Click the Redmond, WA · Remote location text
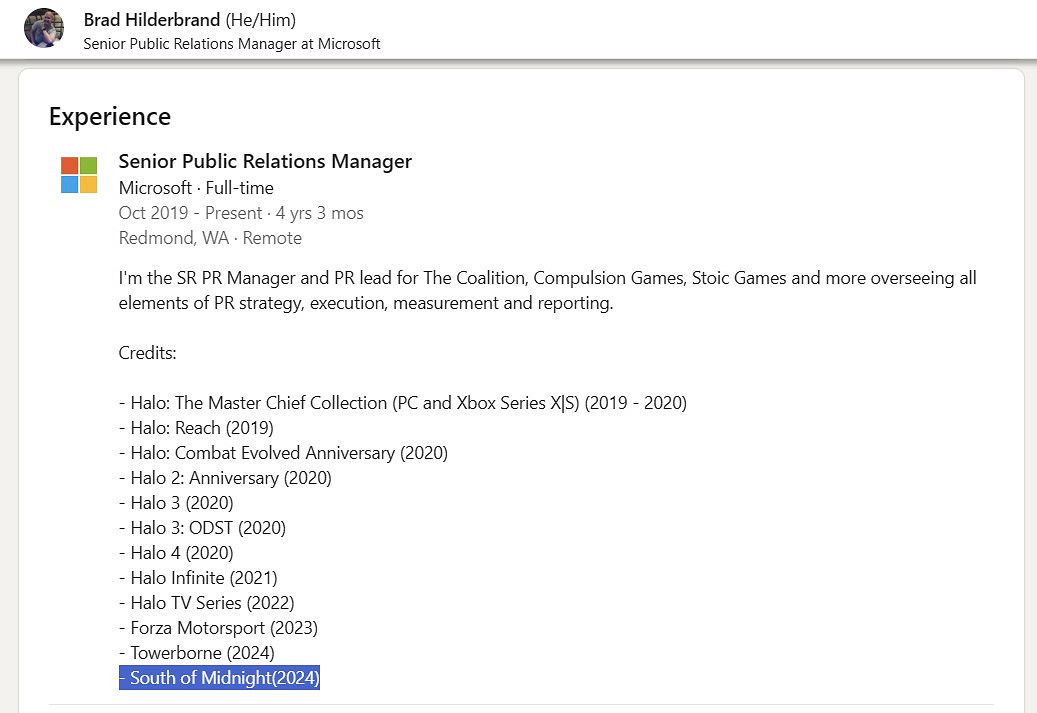 pyautogui.click(x=210, y=238)
